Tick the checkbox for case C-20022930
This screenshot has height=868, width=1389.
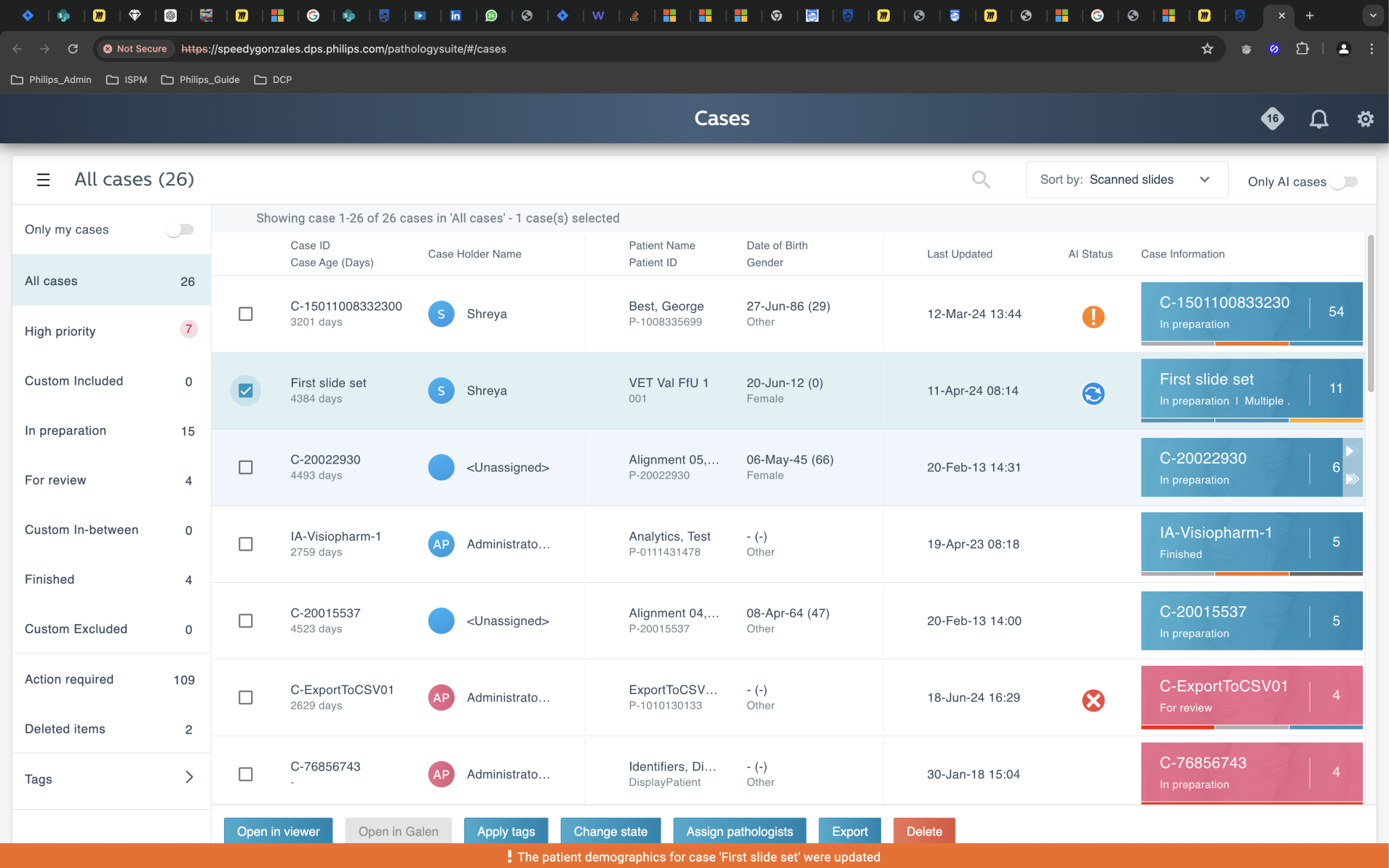click(x=246, y=467)
